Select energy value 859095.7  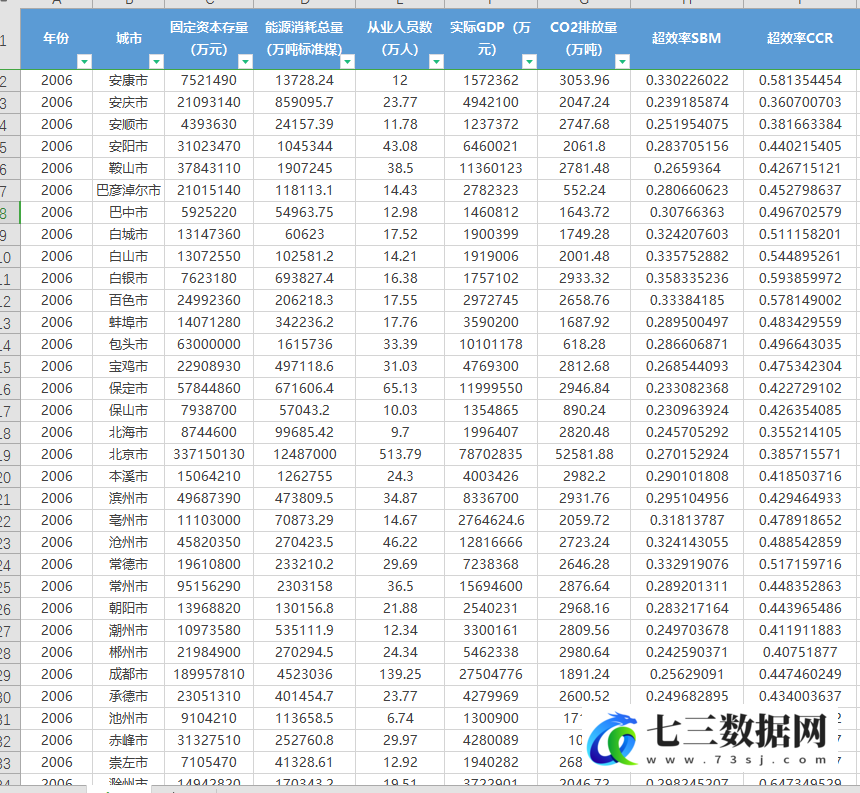[304, 103]
